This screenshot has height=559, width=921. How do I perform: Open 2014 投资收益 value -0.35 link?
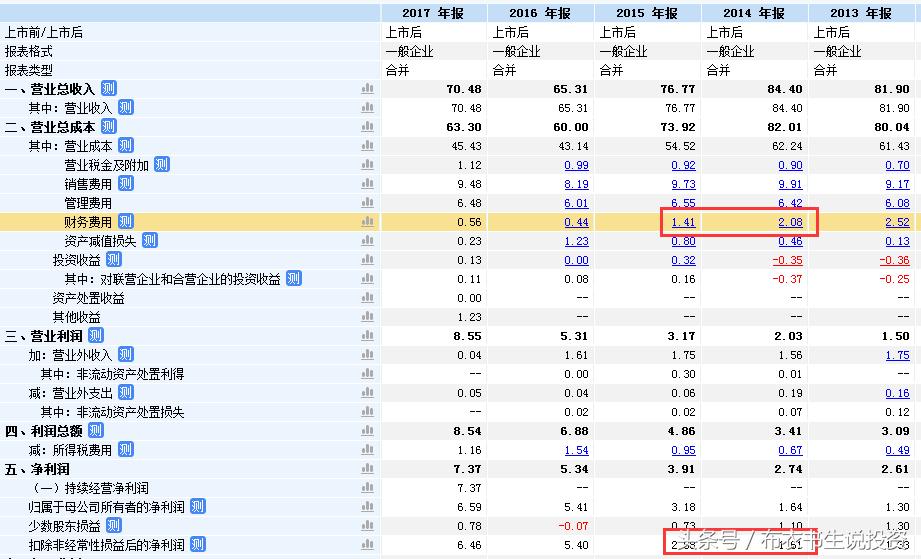788,260
